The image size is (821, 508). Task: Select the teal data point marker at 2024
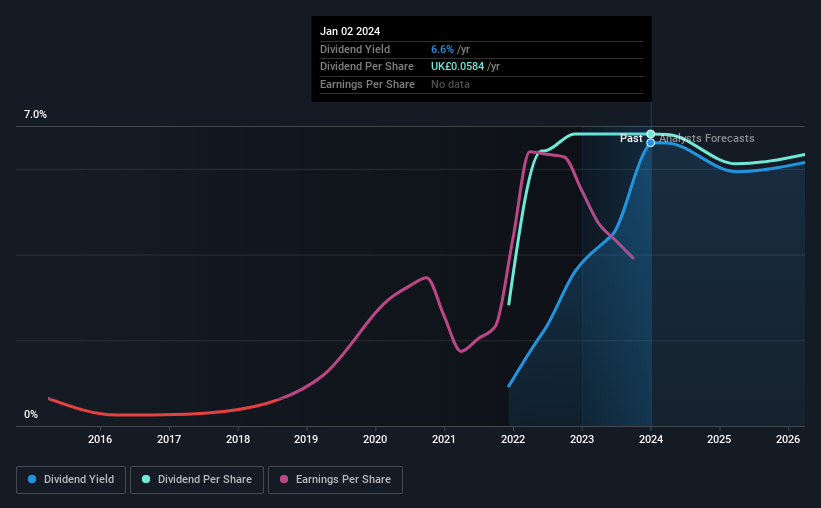coord(651,134)
